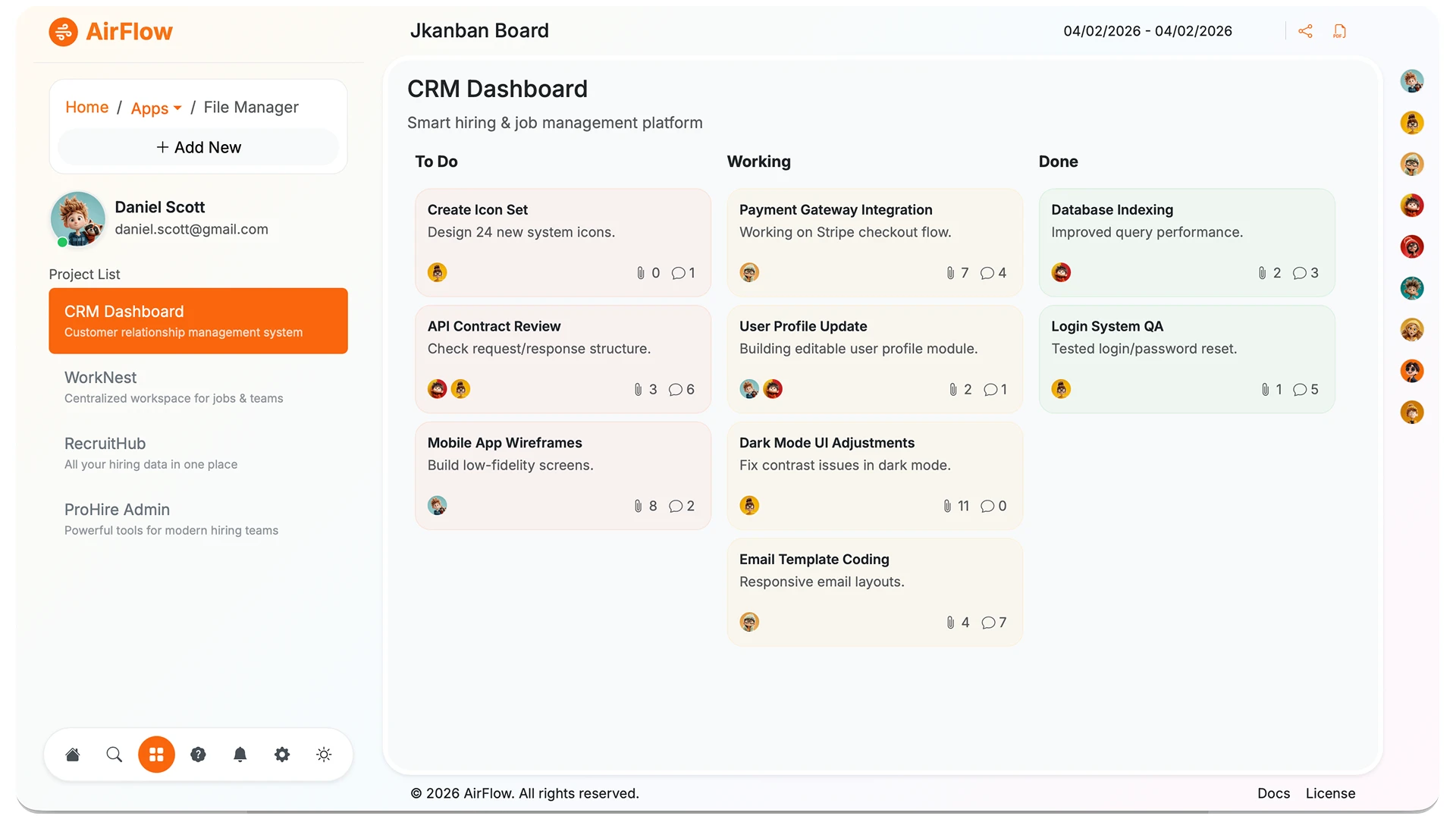This screenshot has width=1456, height=819.
Task: Click assignee avatar on Create Icon Set card
Action: pyautogui.click(x=437, y=272)
